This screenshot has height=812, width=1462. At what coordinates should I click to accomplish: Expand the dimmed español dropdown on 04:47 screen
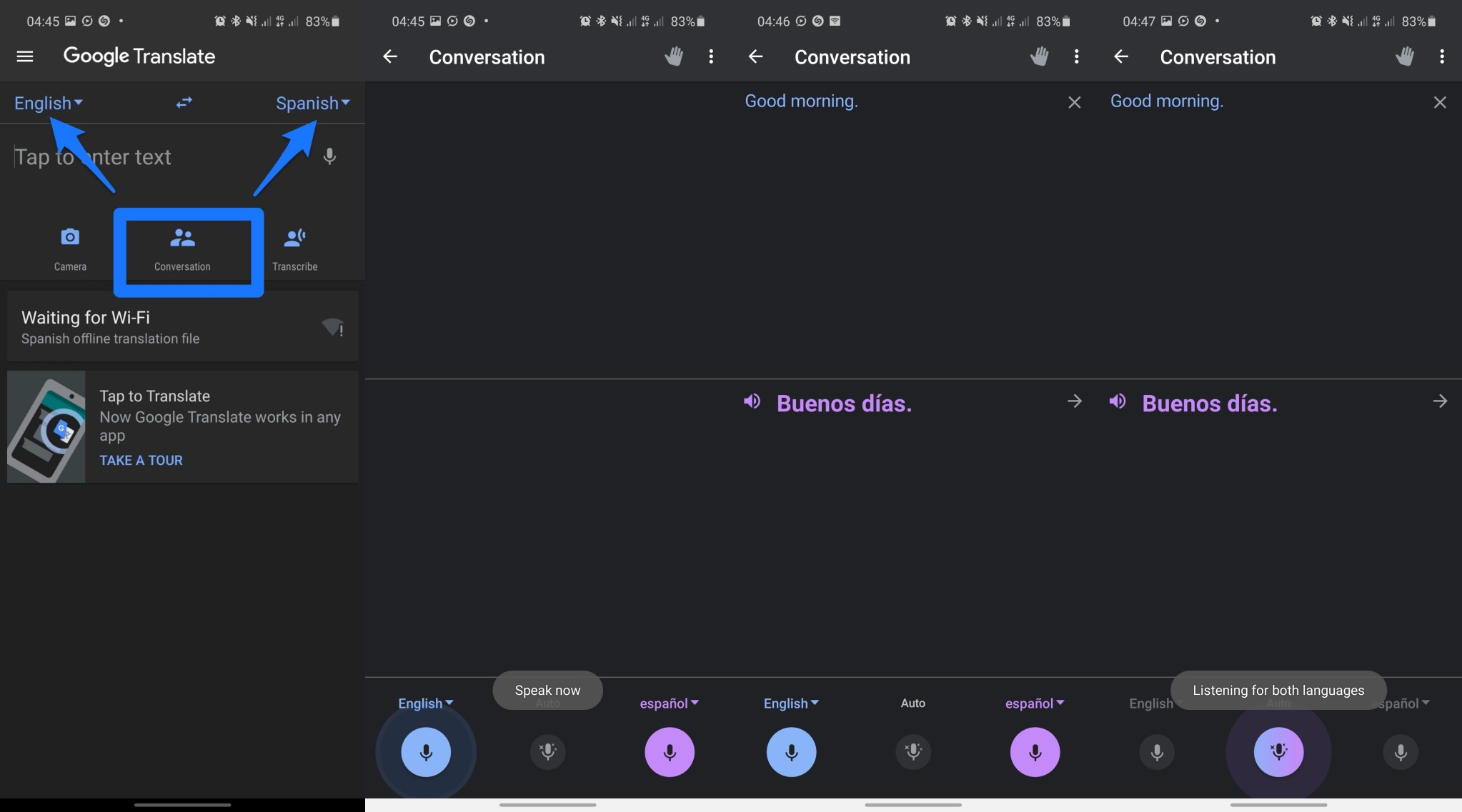(1402, 703)
